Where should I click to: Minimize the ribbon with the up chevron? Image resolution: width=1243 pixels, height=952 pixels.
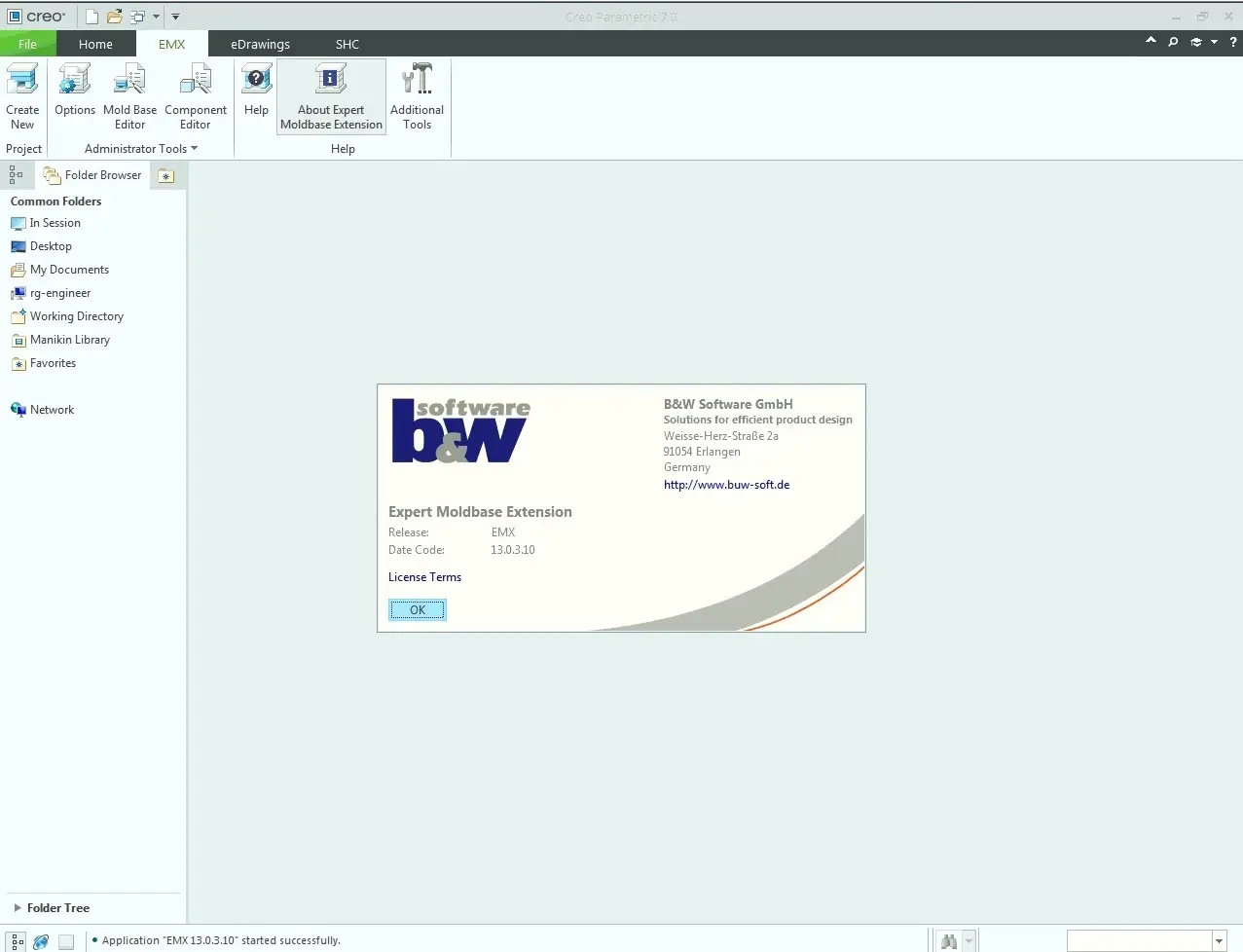[x=1151, y=41]
